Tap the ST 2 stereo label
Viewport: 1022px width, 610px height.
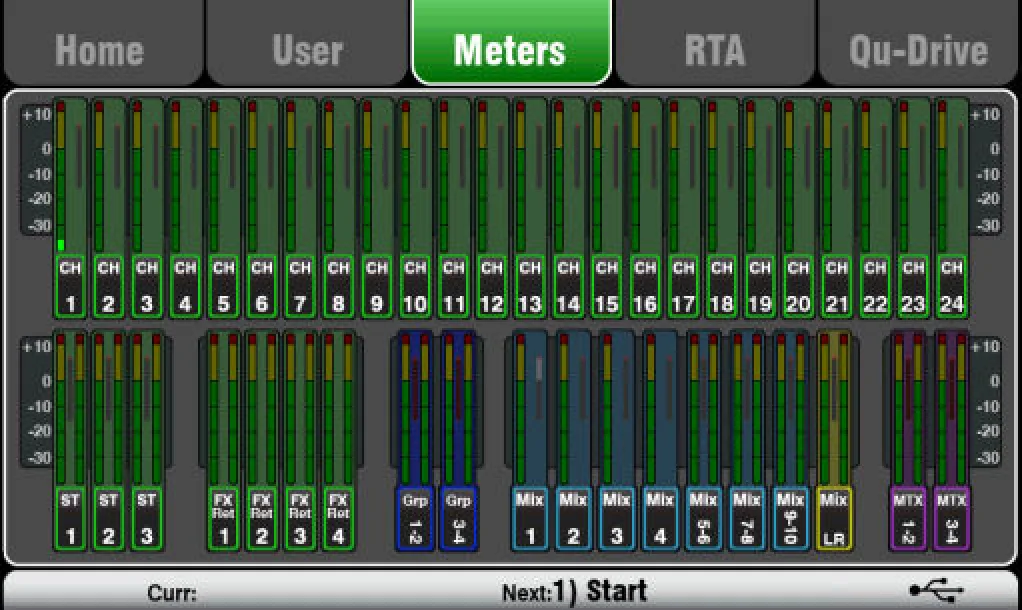[x=108, y=519]
